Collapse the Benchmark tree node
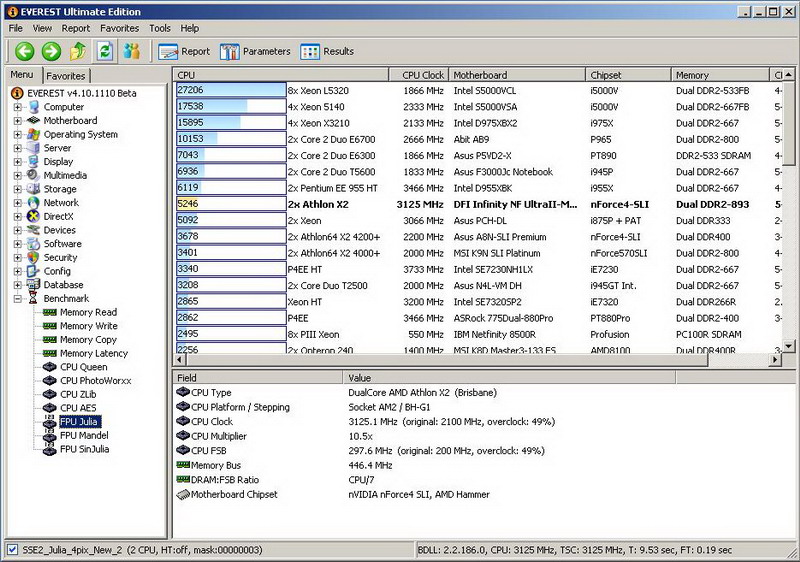 pyautogui.click(x=17, y=298)
